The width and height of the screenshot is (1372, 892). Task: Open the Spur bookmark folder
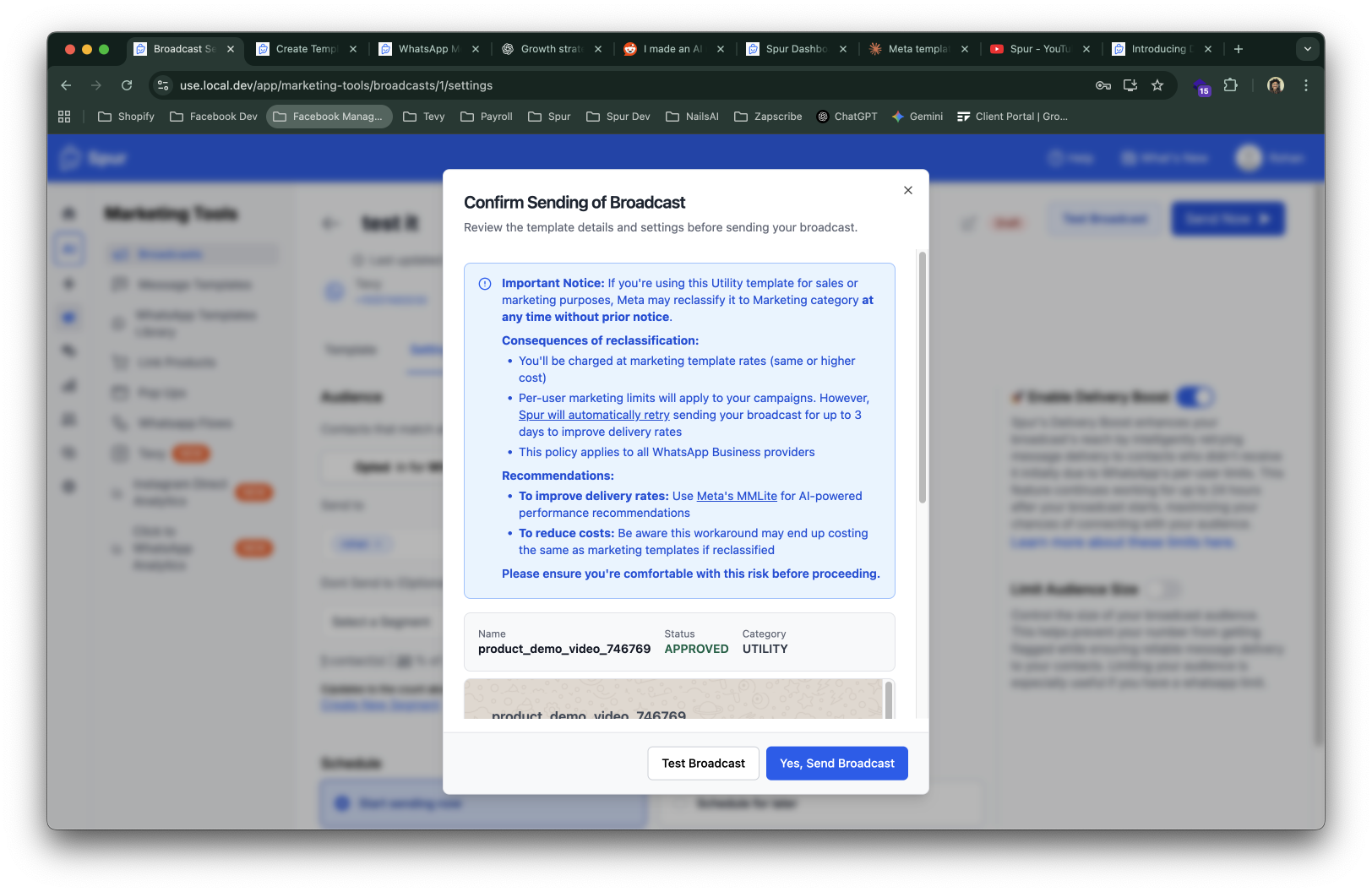(x=549, y=117)
